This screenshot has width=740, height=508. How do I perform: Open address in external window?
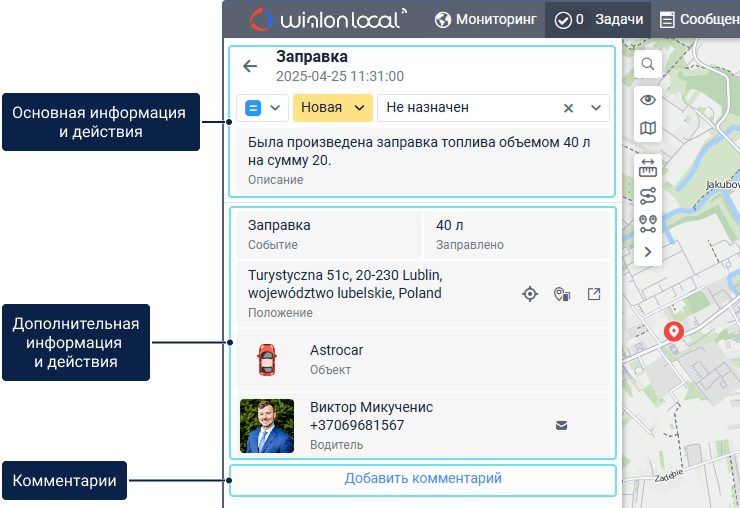click(594, 294)
